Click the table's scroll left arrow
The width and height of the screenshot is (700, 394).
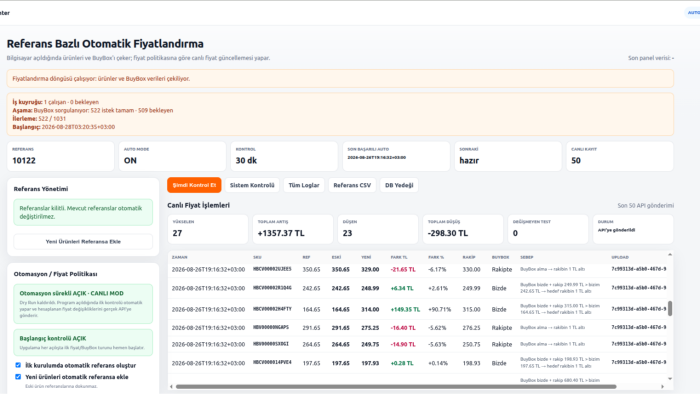(171, 386)
